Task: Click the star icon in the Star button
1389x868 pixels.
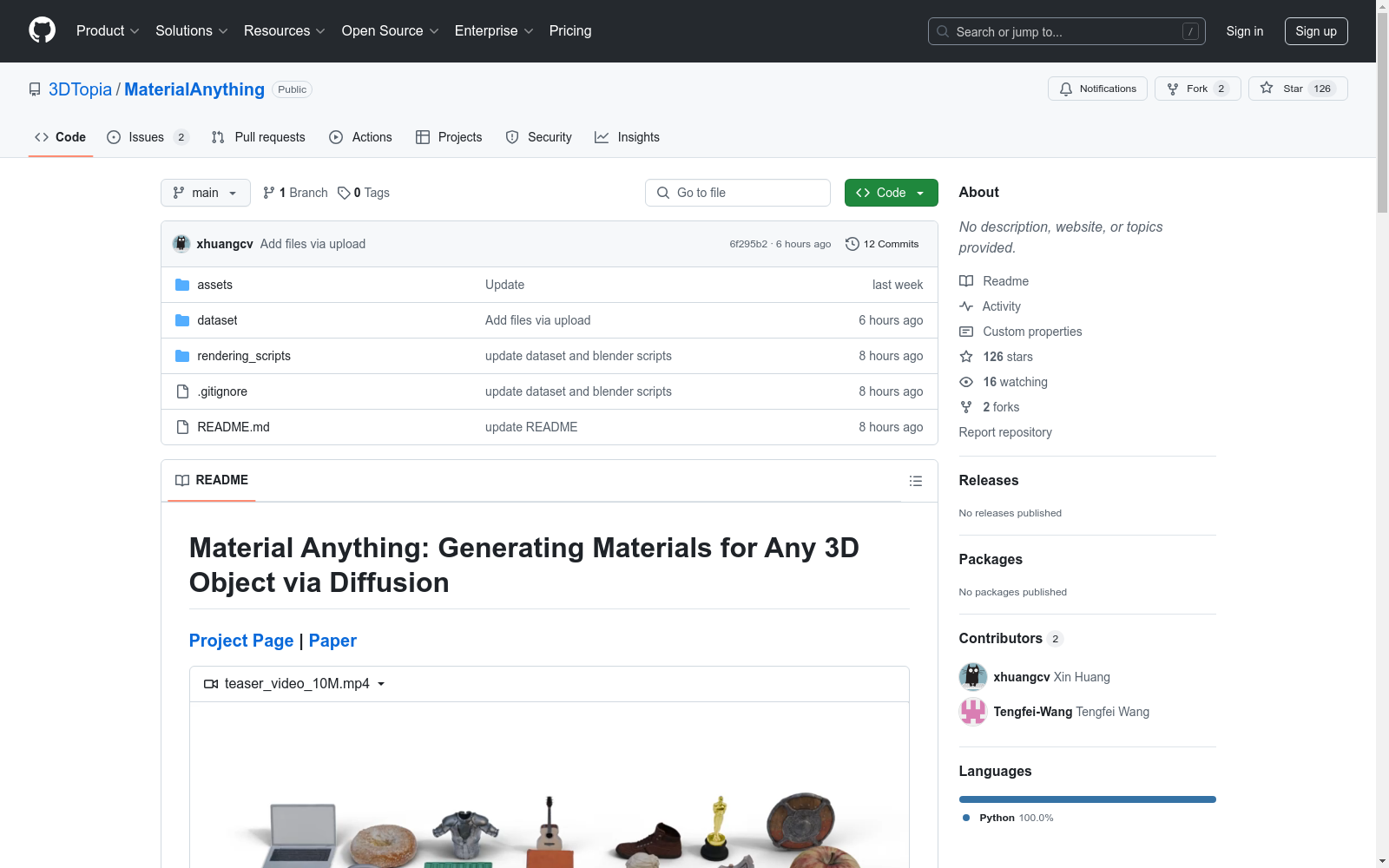Action: [1267, 88]
